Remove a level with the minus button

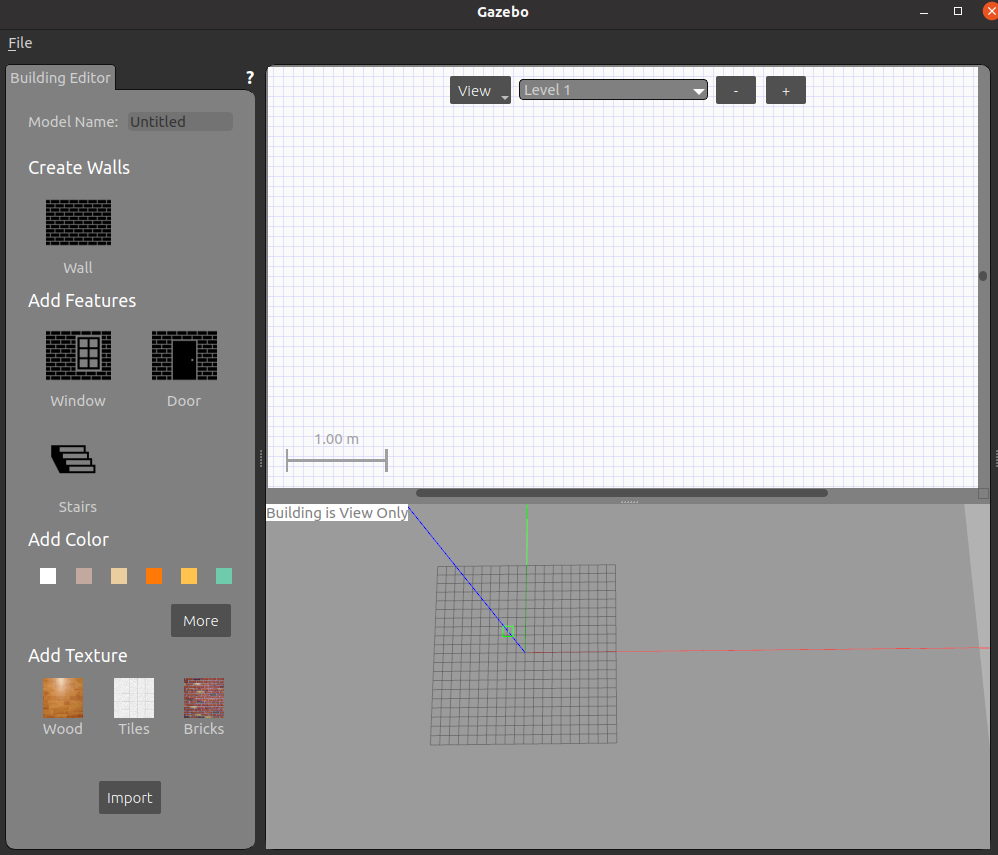pyautogui.click(x=736, y=91)
